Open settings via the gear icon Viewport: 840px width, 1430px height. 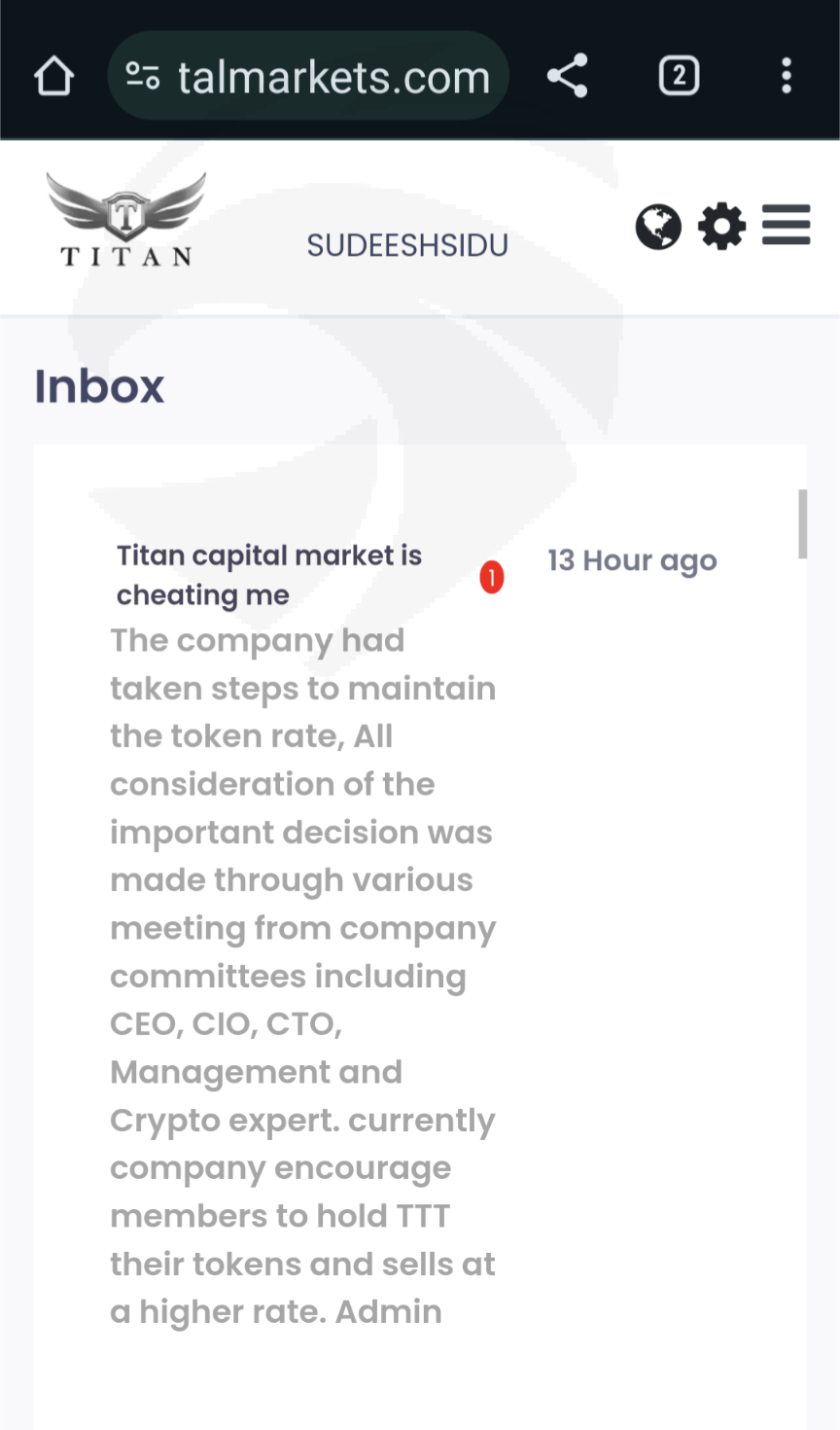tap(721, 227)
